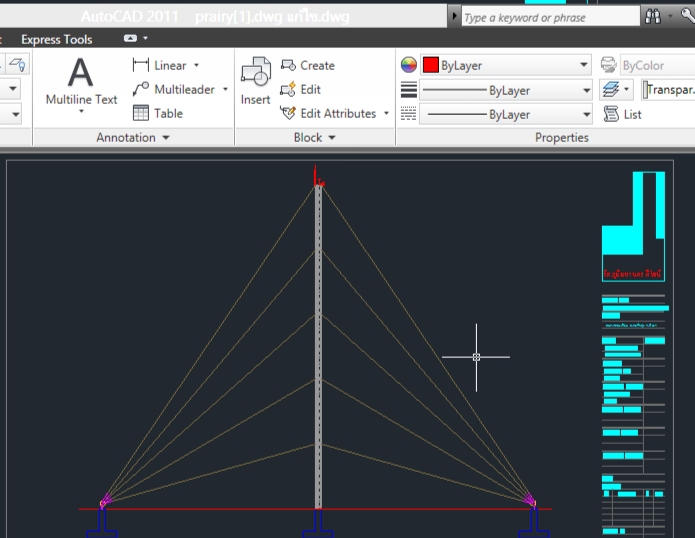Click the Linear dimension icon

tap(141, 65)
